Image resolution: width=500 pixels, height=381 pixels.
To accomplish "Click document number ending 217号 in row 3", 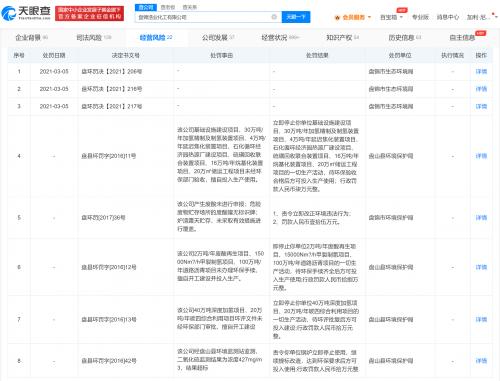I will (112, 106).
